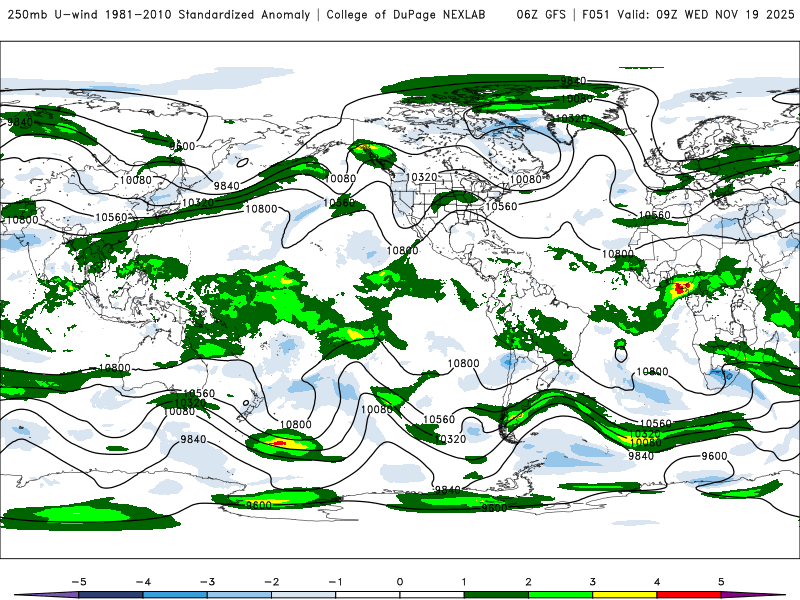Screen dimensions: 800x600
Task: Click the red anomaly core over West Africa
Action: [681, 288]
